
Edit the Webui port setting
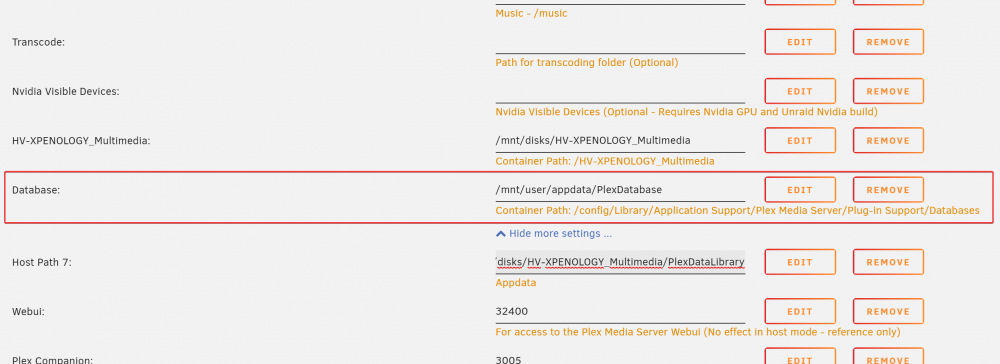pos(800,311)
